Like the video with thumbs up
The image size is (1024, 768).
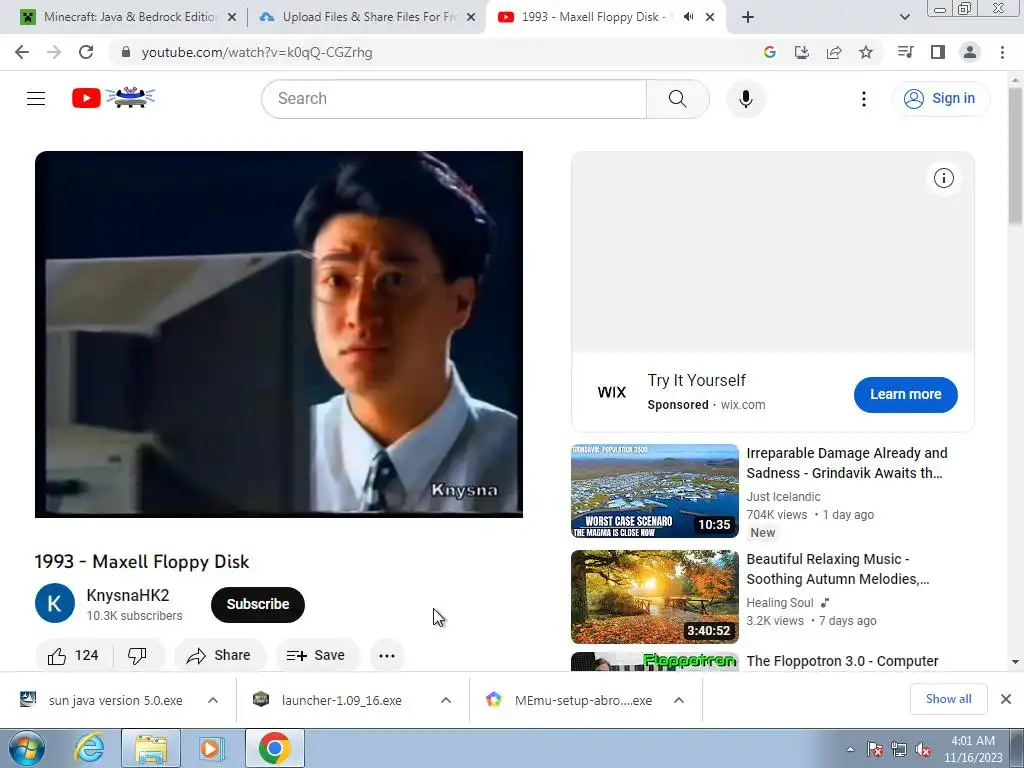point(73,656)
